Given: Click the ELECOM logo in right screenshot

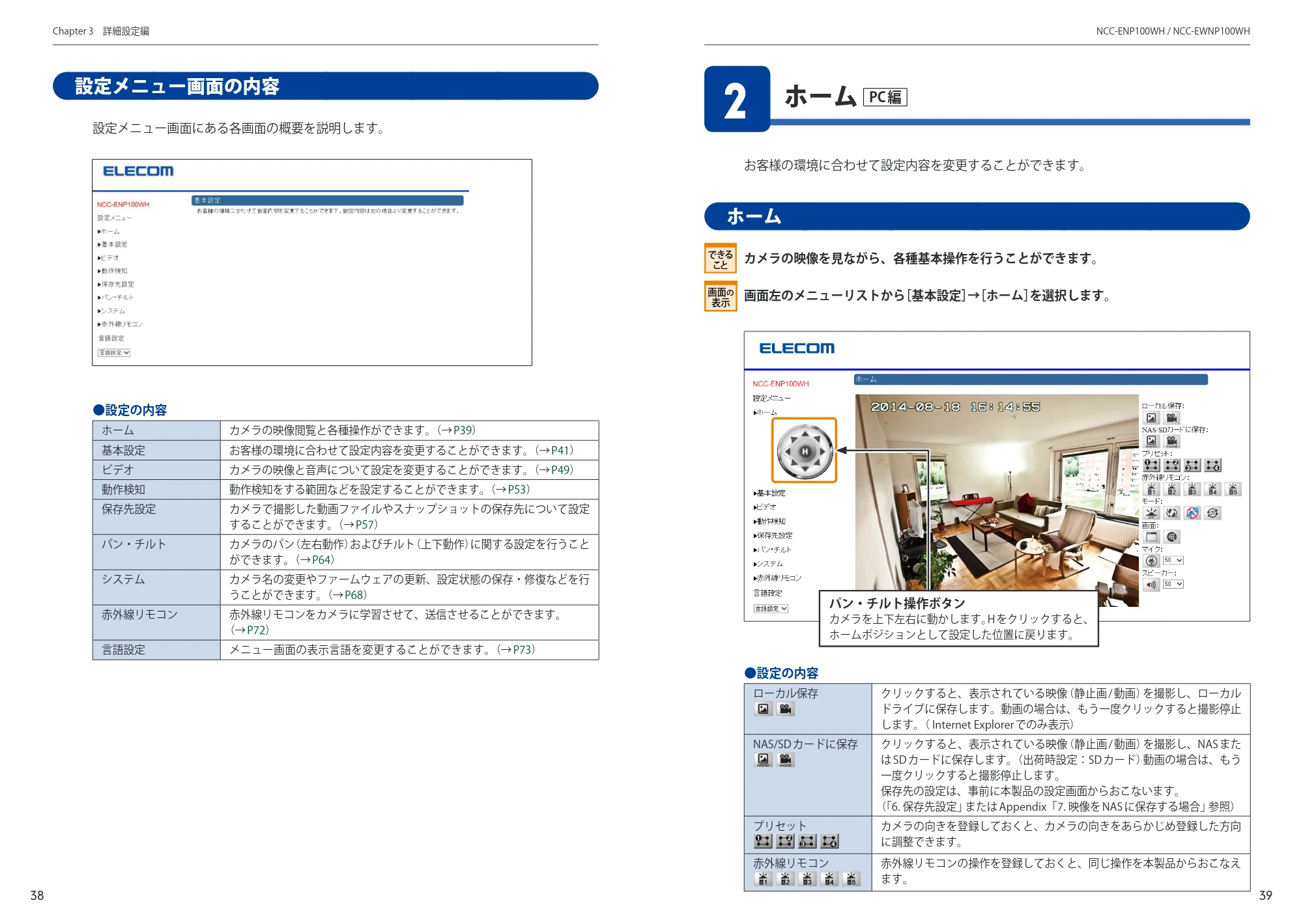Looking at the screenshot, I should (x=797, y=348).
